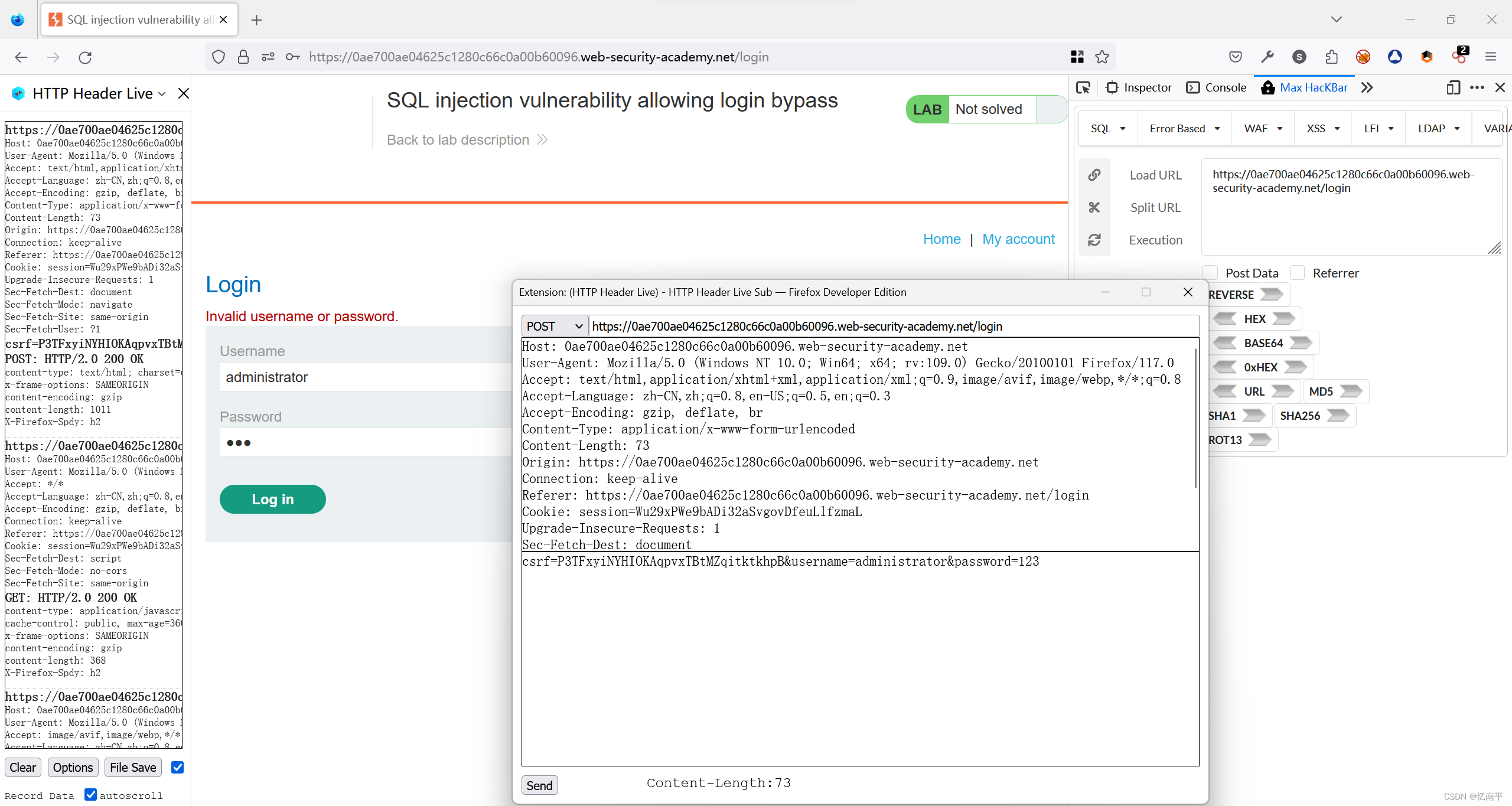Open the Error Based dropdown
The height and width of the screenshot is (806, 1512).
(x=1185, y=128)
